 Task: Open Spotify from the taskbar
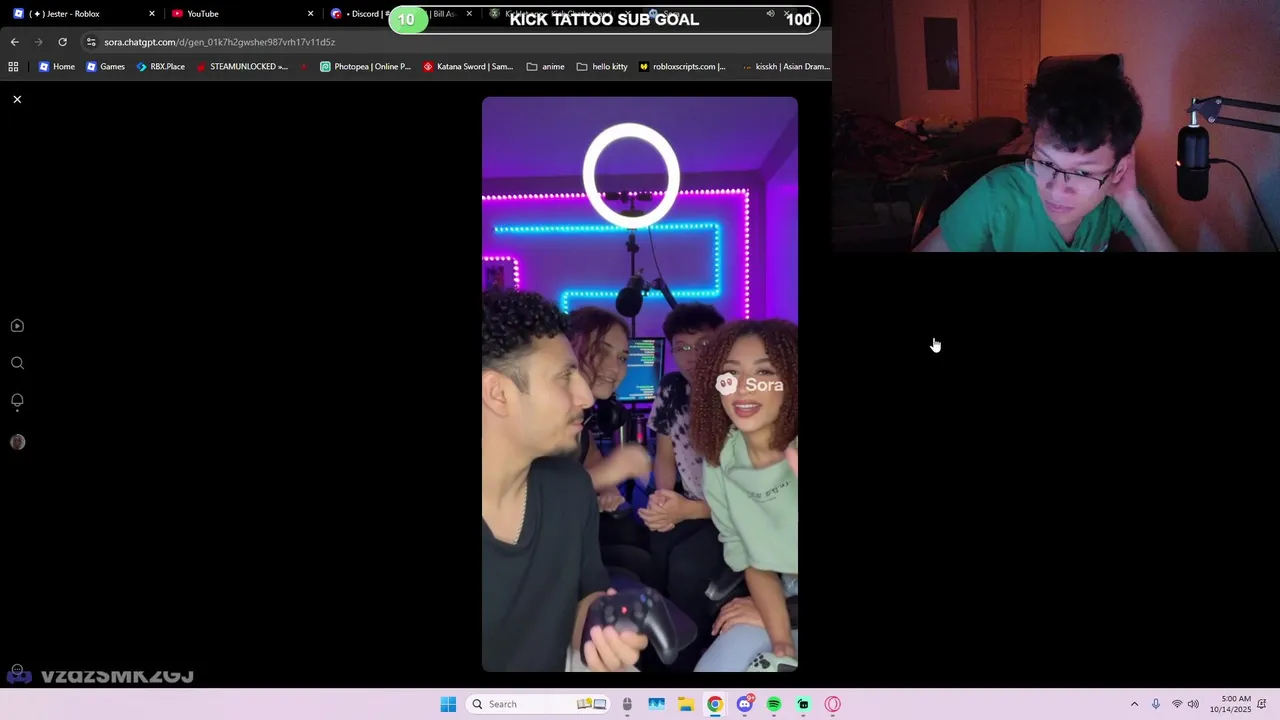774,704
